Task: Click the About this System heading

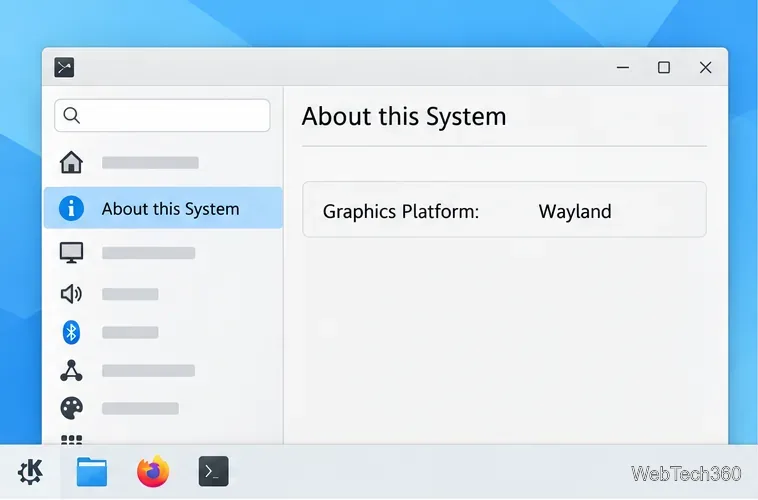Action: tap(404, 117)
